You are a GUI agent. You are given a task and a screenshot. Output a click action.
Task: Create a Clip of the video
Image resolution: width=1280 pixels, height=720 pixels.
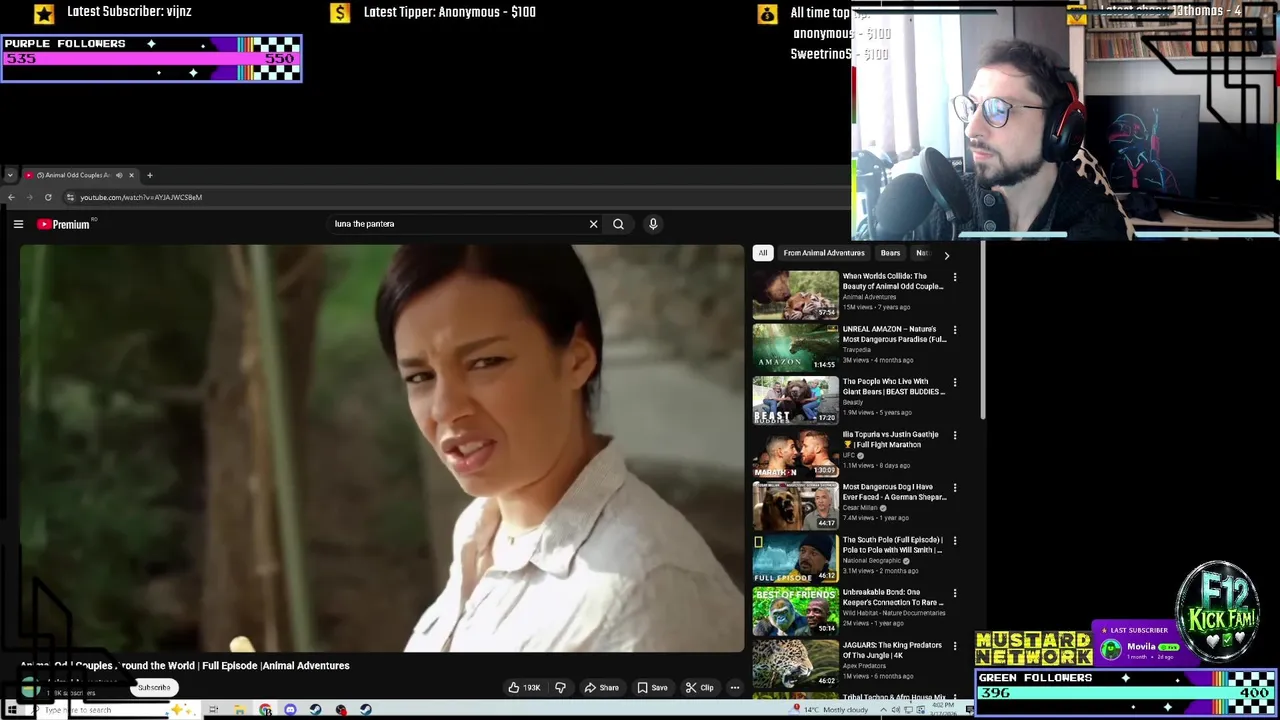pyautogui.click(x=699, y=688)
